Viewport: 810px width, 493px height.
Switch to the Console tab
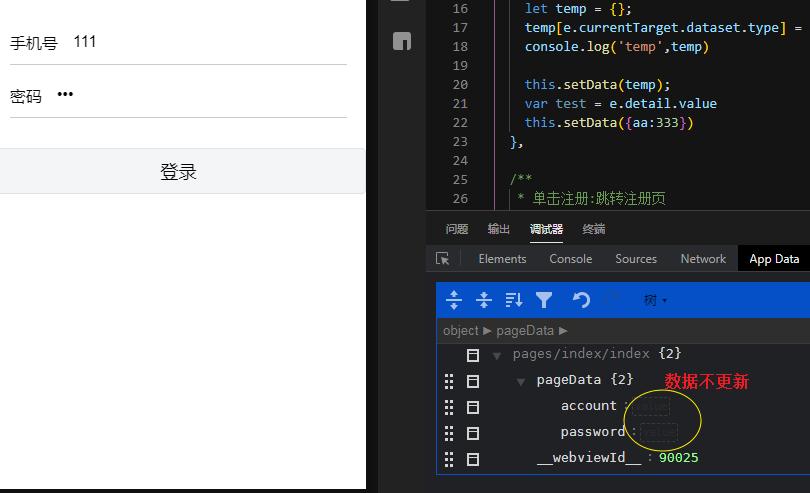pos(570,259)
